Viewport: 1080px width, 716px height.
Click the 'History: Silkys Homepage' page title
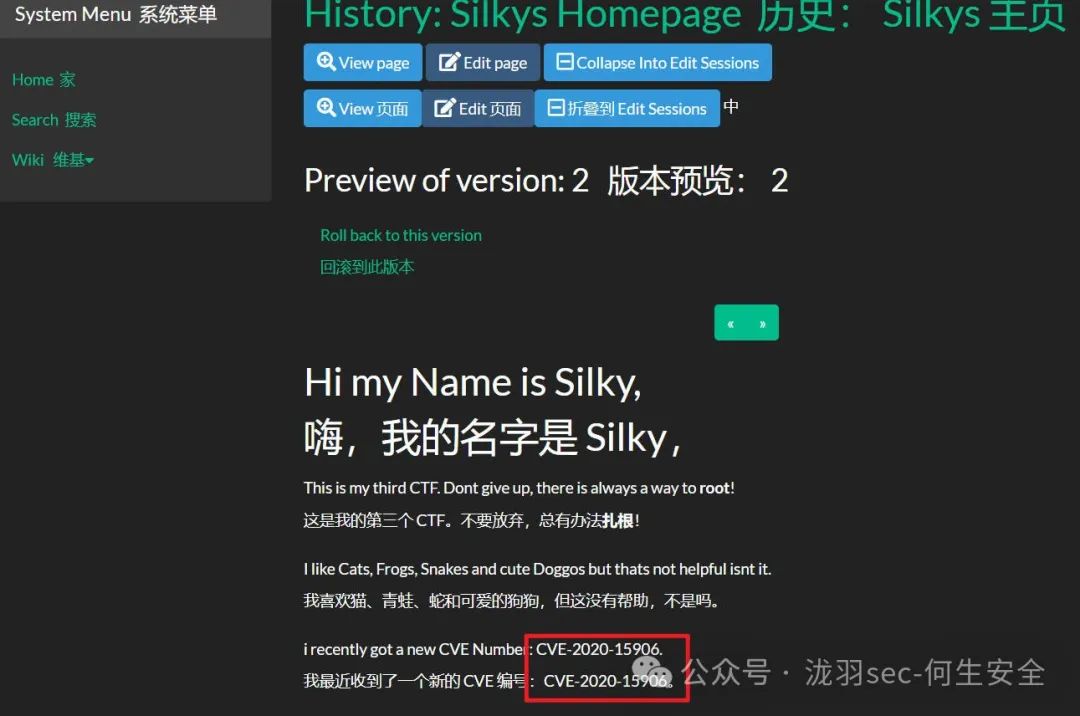523,15
